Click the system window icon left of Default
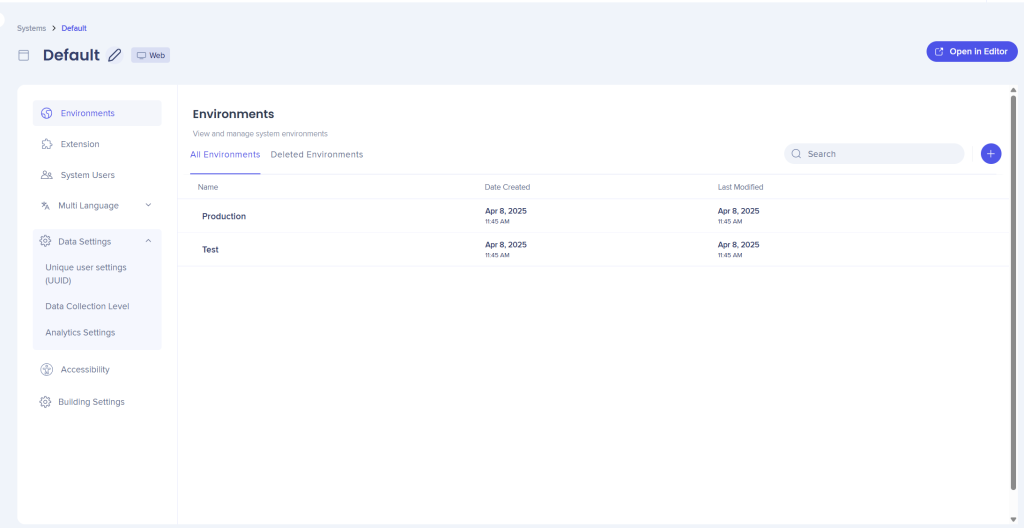This screenshot has width=1024, height=528. pos(24,56)
